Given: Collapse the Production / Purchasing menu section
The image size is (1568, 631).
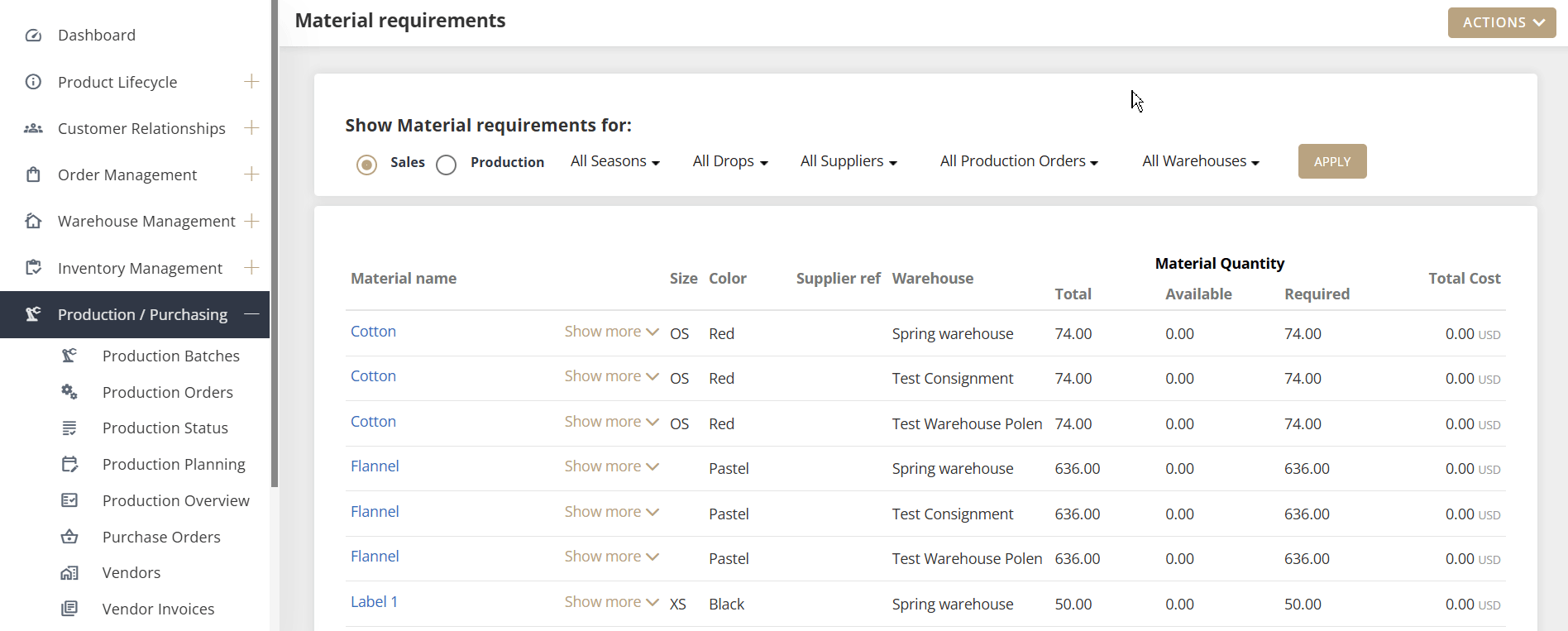Looking at the screenshot, I should pos(251,314).
